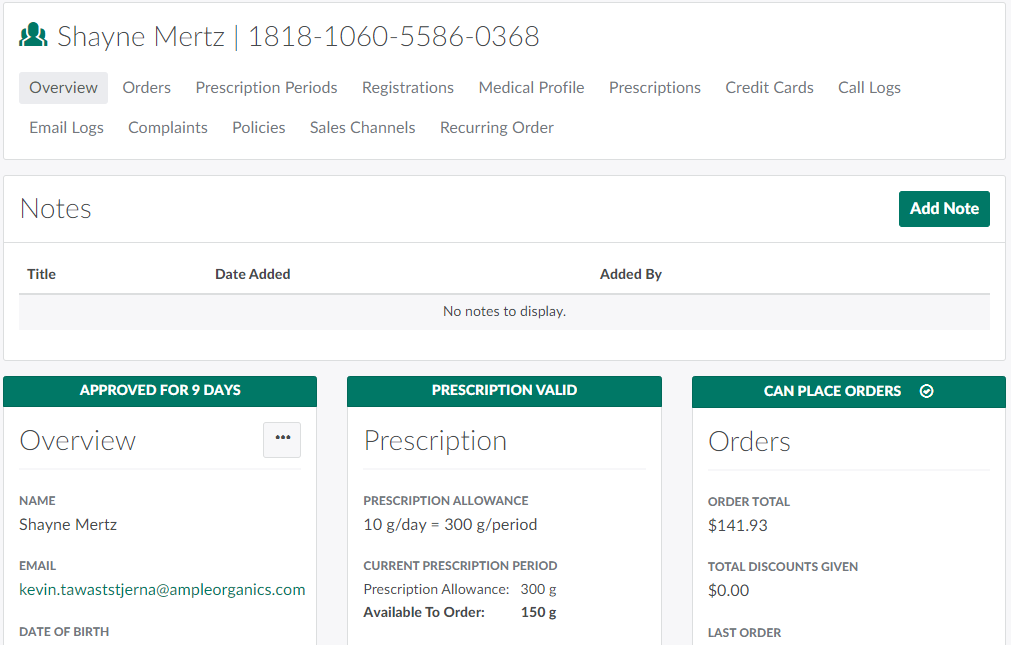Open the Prescriptions tab
1011x645 pixels.
click(655, 88)
